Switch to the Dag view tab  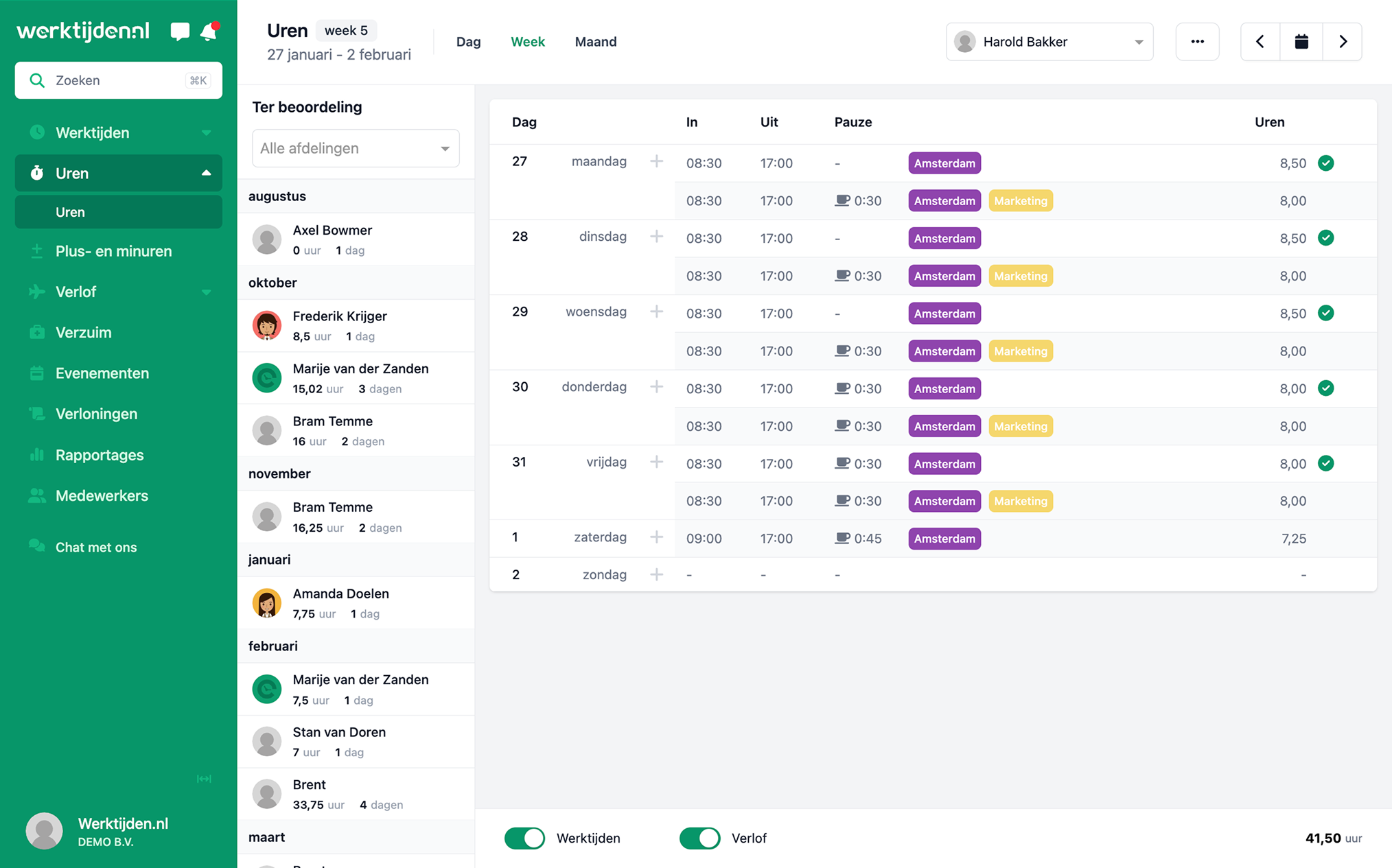(468, 42)
